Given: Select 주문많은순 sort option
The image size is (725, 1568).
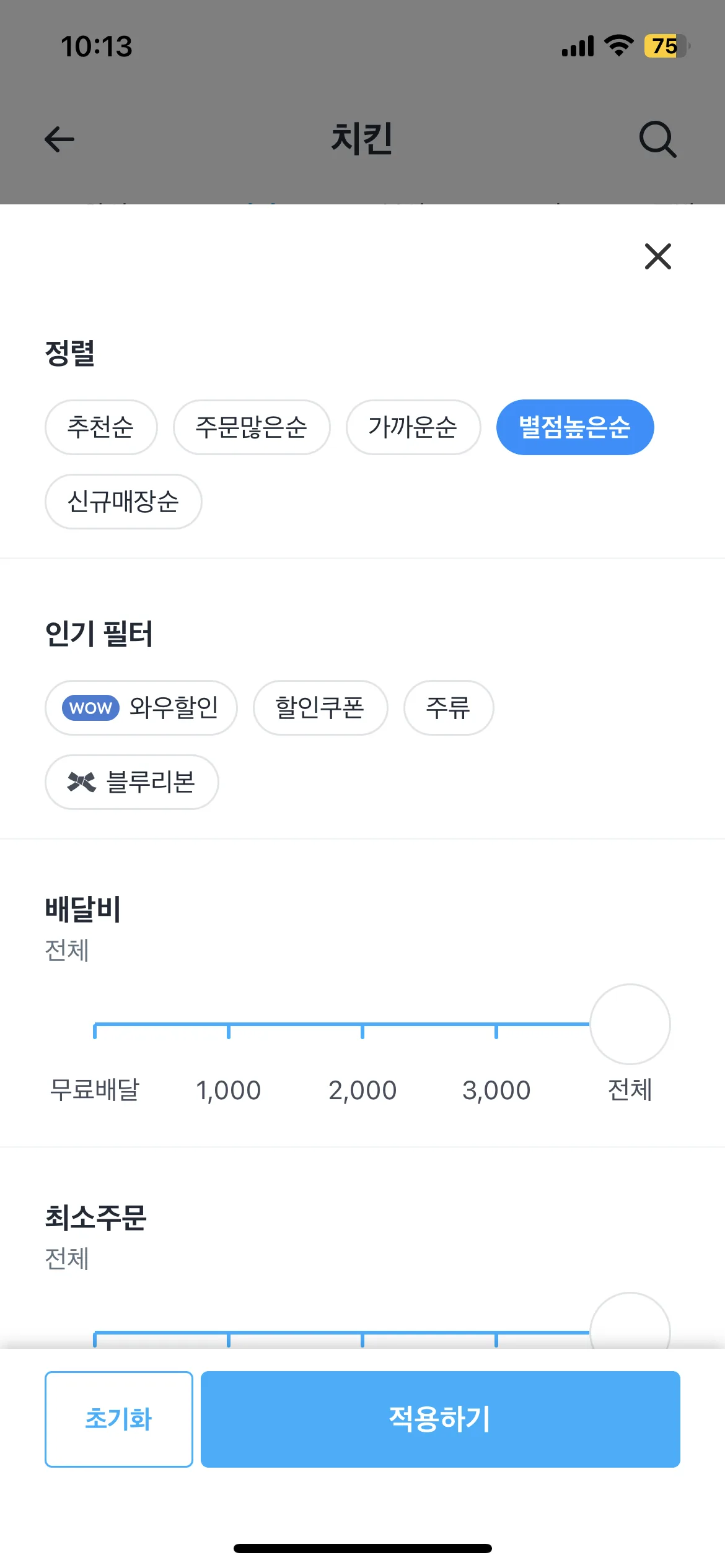Looking at the screenshot, I should click(x=252, y=427).
